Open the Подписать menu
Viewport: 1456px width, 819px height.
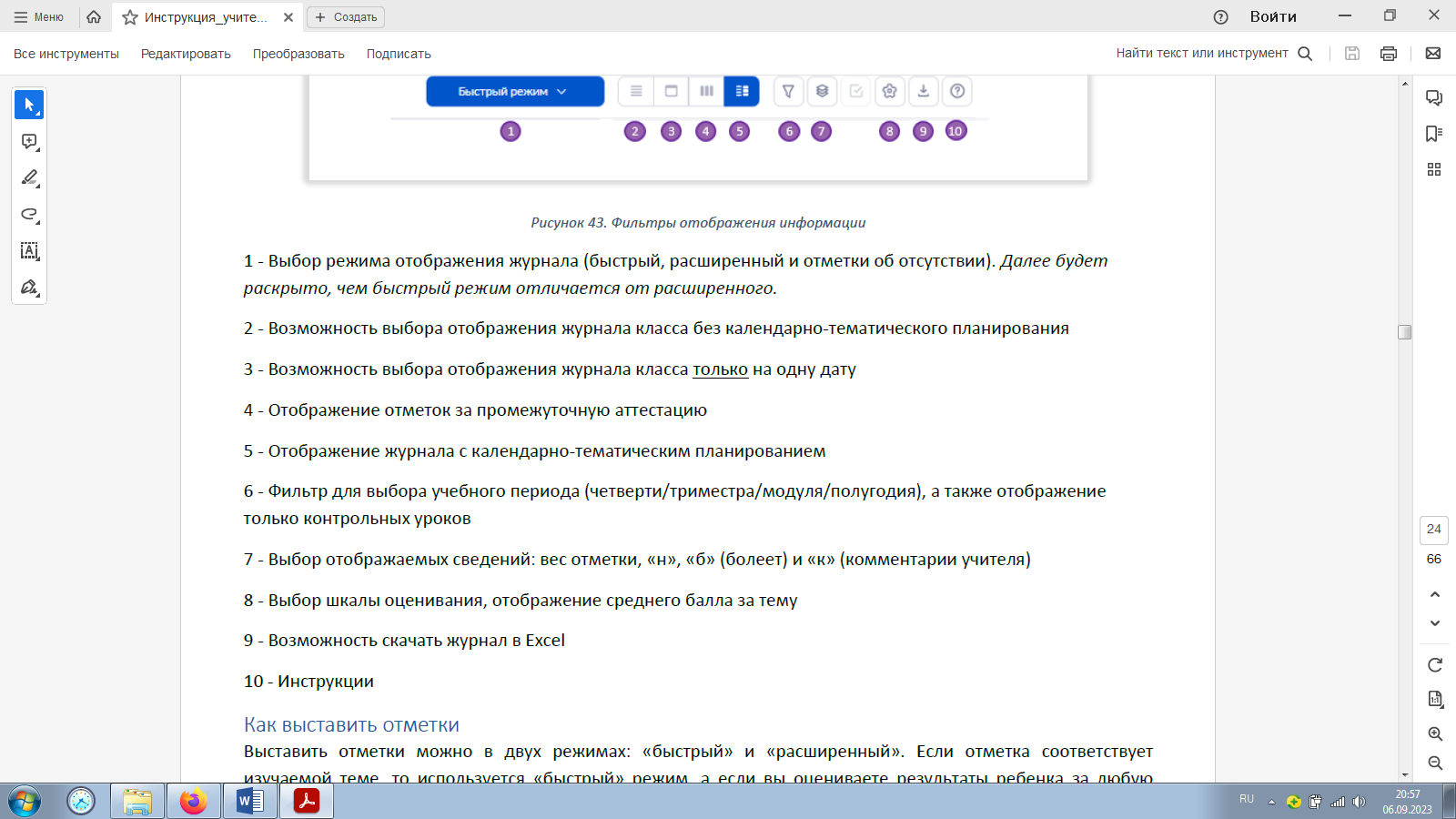[x=399, y=54]
